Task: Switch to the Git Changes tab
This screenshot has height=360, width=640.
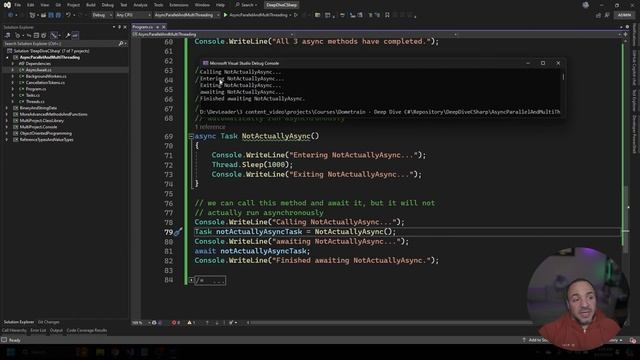Action: 49,322
